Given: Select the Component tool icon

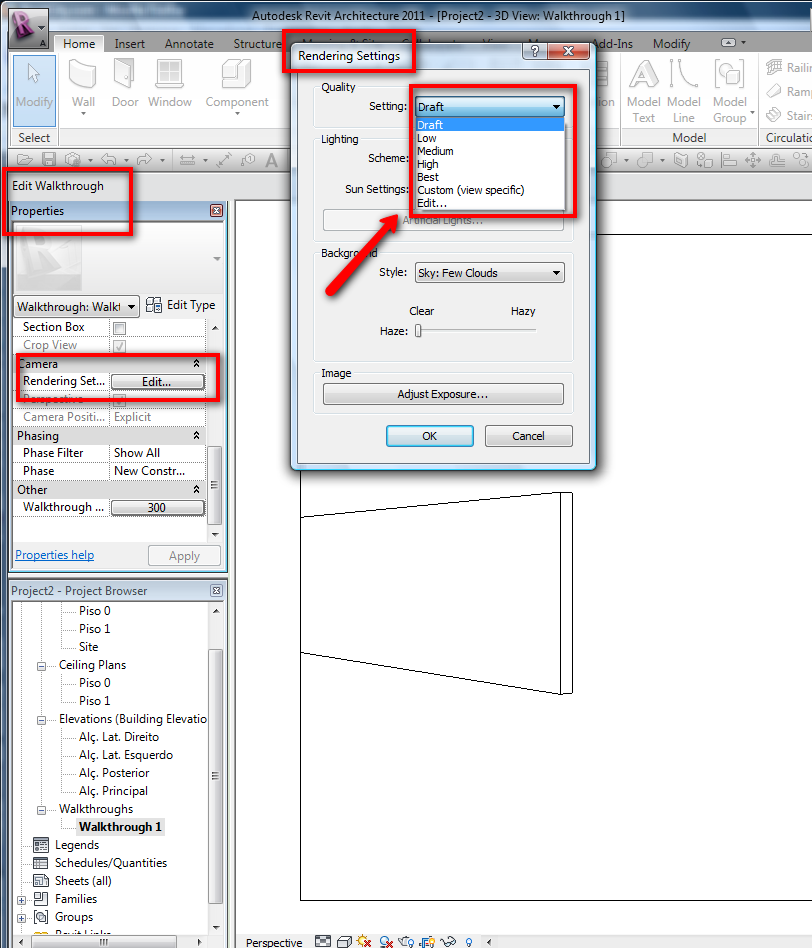Looking at the screenshot, I should (x=236, y=74).
